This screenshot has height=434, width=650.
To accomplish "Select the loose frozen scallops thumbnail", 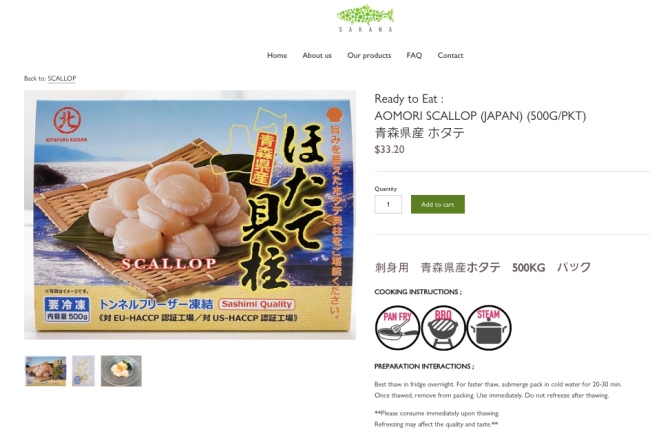I will point(83,371).
